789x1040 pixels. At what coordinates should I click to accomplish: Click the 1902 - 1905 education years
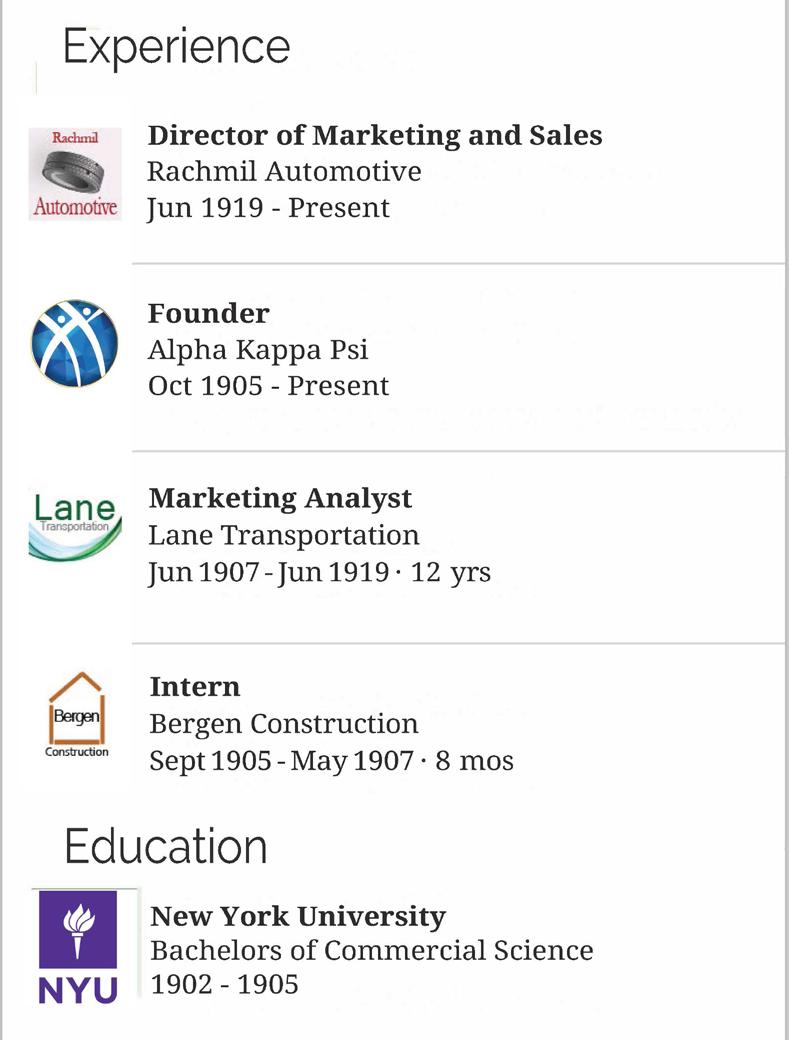224,984
